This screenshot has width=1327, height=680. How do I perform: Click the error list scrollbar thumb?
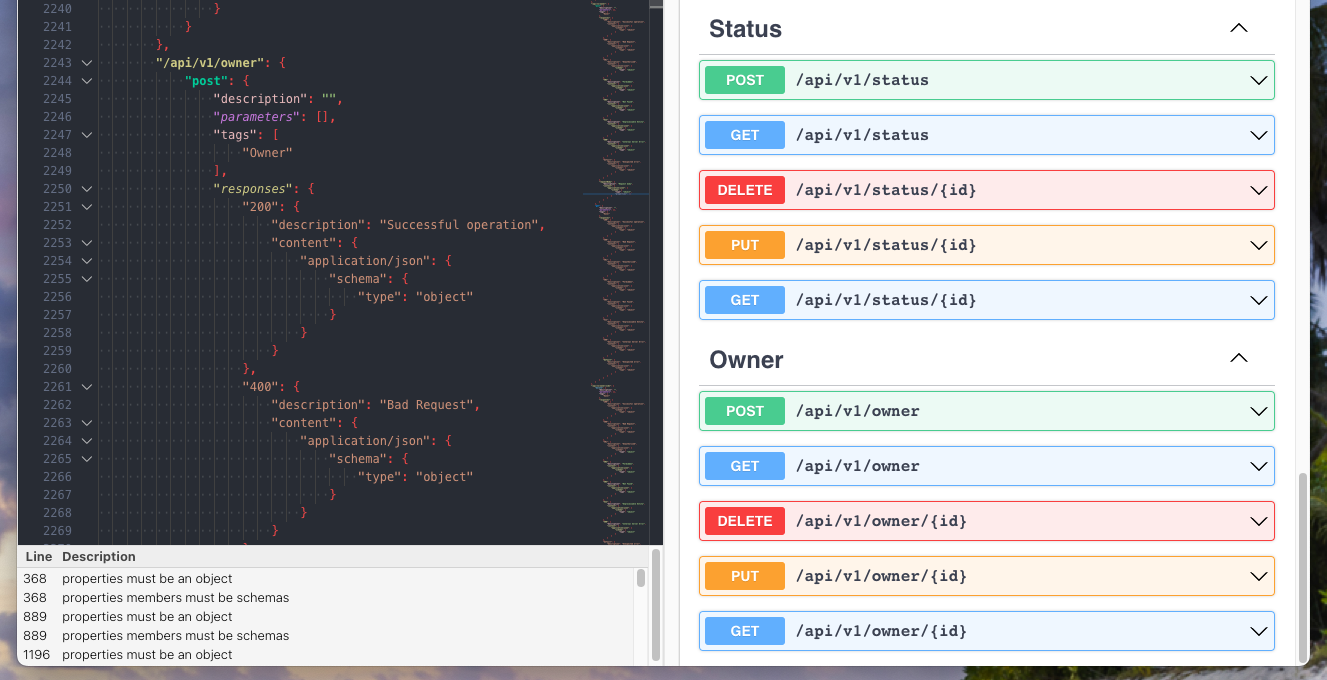[x=641, y=578]
